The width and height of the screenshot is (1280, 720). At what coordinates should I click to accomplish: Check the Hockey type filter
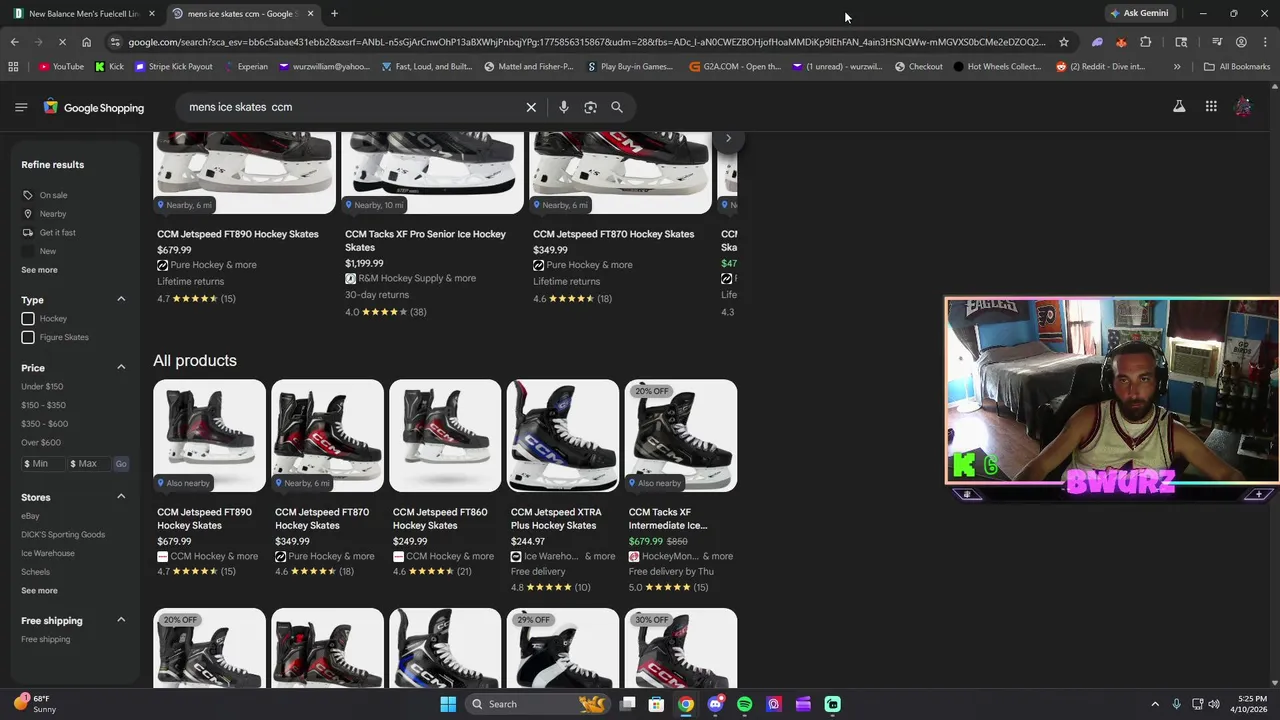point(28,319)
